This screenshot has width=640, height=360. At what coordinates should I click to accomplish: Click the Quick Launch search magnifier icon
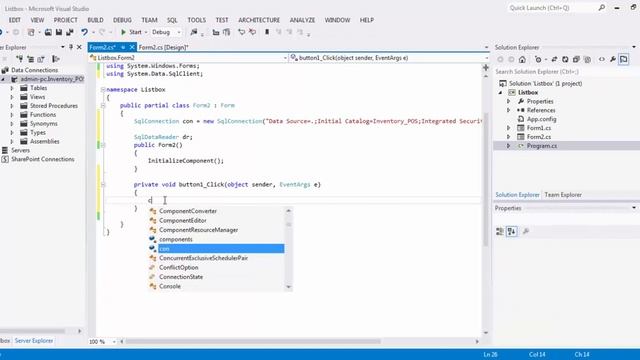click(602, 8)
